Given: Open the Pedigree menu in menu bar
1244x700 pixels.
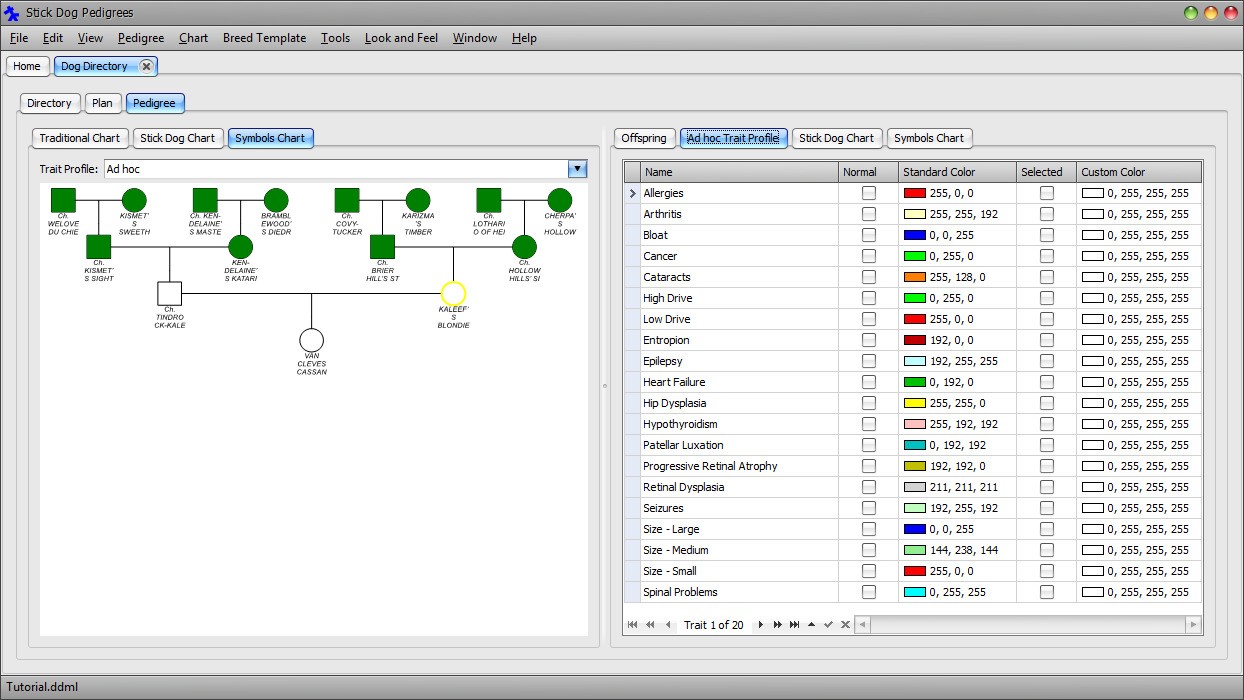Looking at the screenshot, I should click(x=141, y=38).
